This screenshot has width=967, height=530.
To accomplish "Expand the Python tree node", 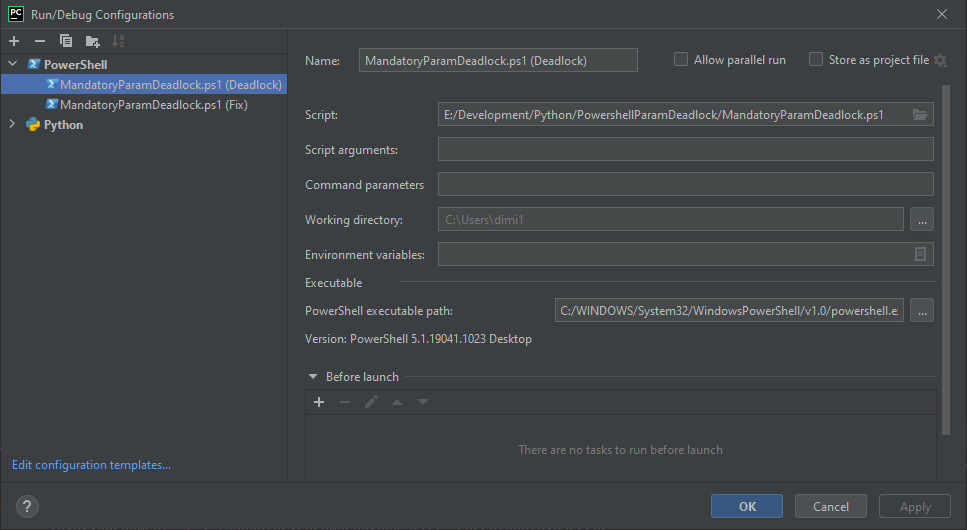I will pos(12,124).
